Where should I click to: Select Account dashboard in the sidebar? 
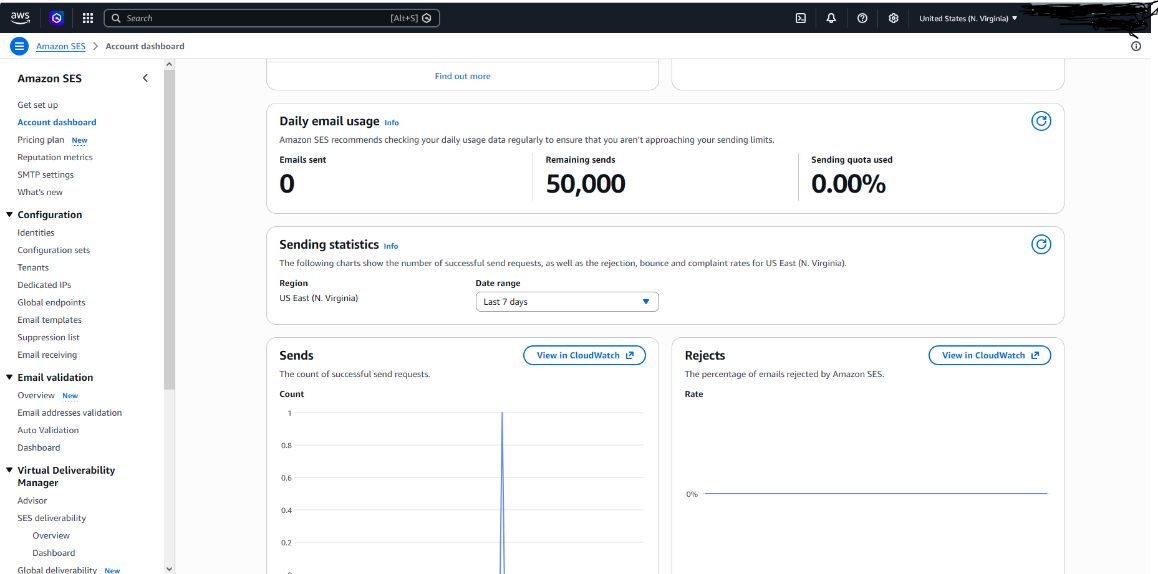click(57, 123)
